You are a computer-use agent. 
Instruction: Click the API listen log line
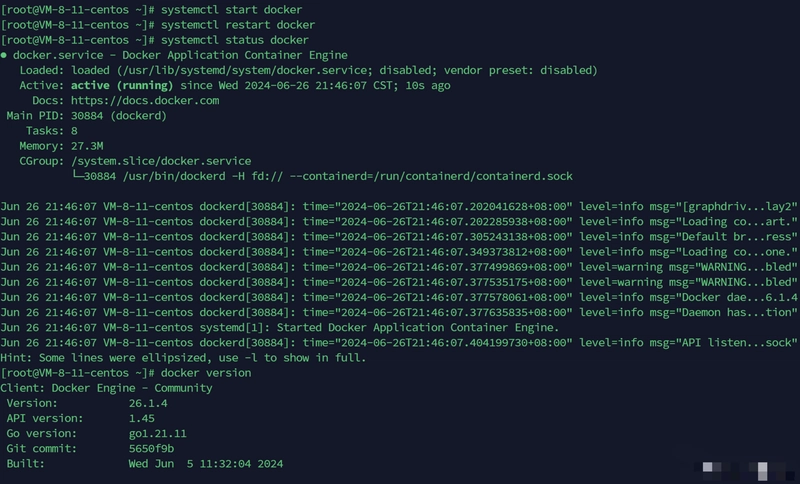[x=398, y=343]
